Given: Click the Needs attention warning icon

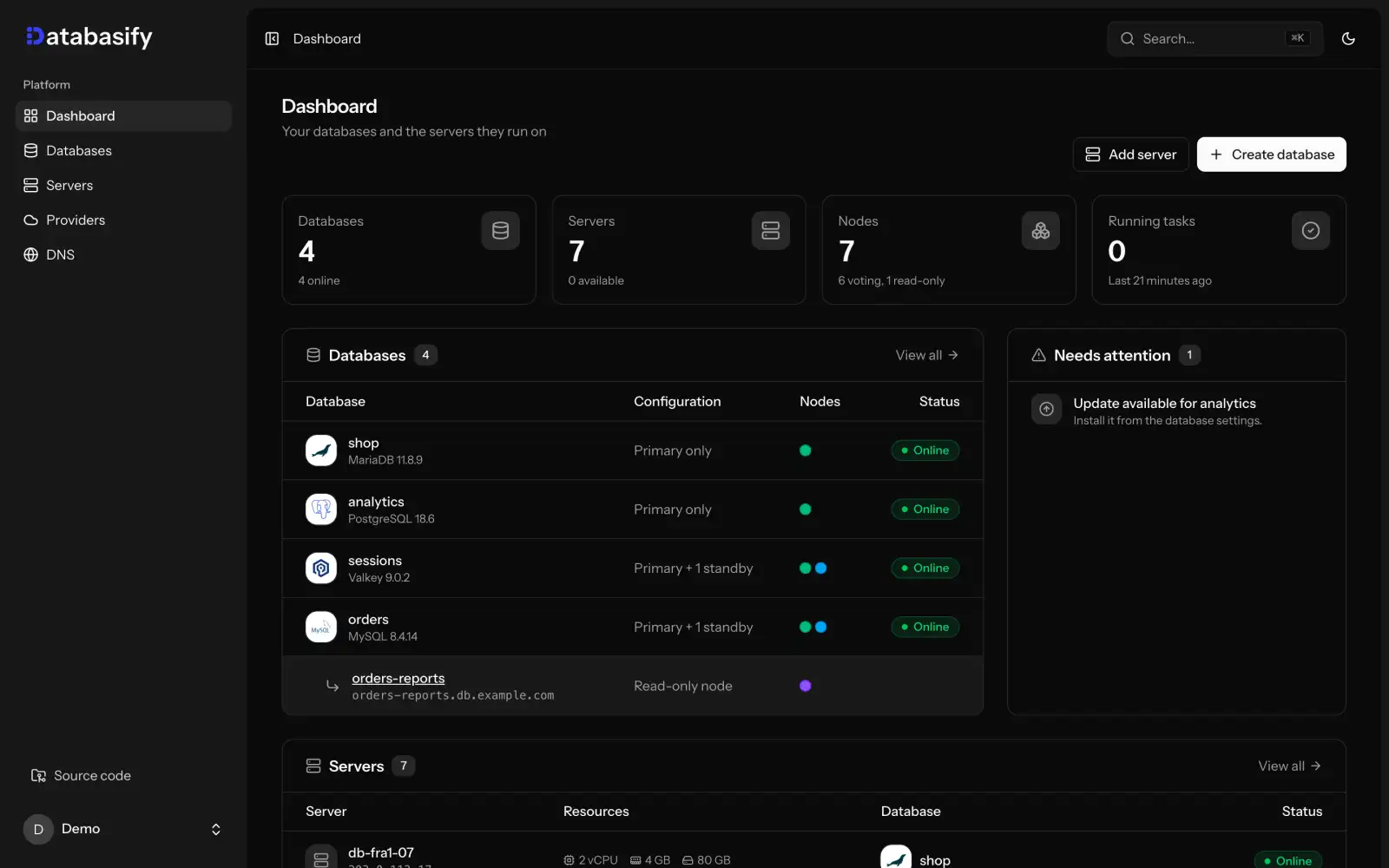Looking at the screenshot, I should tap(1038, 355).
